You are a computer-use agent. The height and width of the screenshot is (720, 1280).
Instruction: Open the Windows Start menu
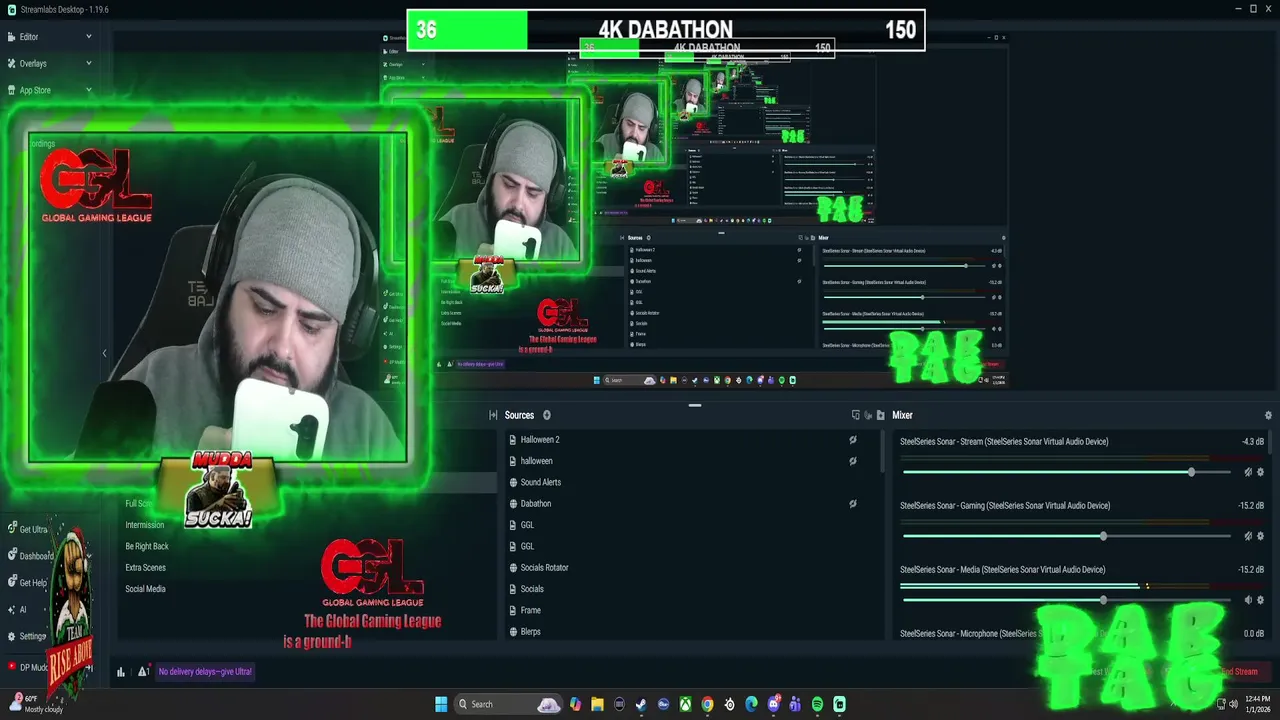[x=441, y=704]
